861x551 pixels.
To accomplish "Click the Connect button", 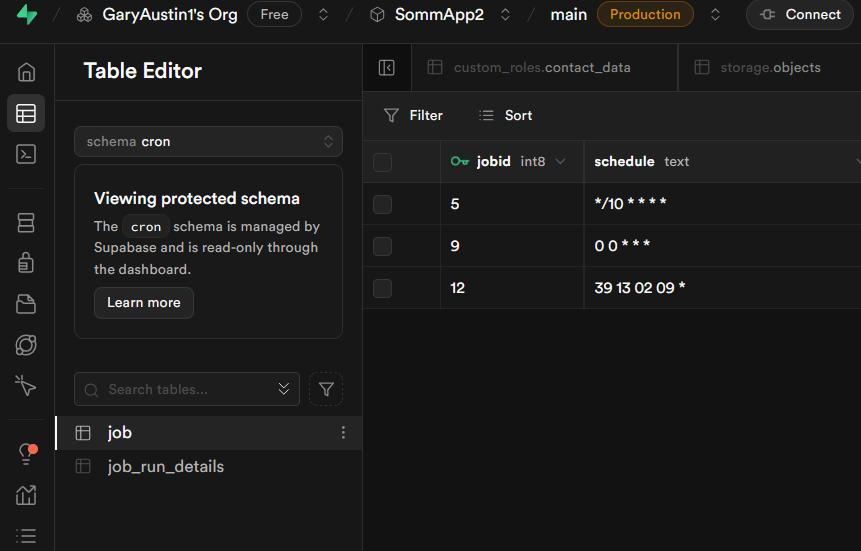I will [799, 15].
